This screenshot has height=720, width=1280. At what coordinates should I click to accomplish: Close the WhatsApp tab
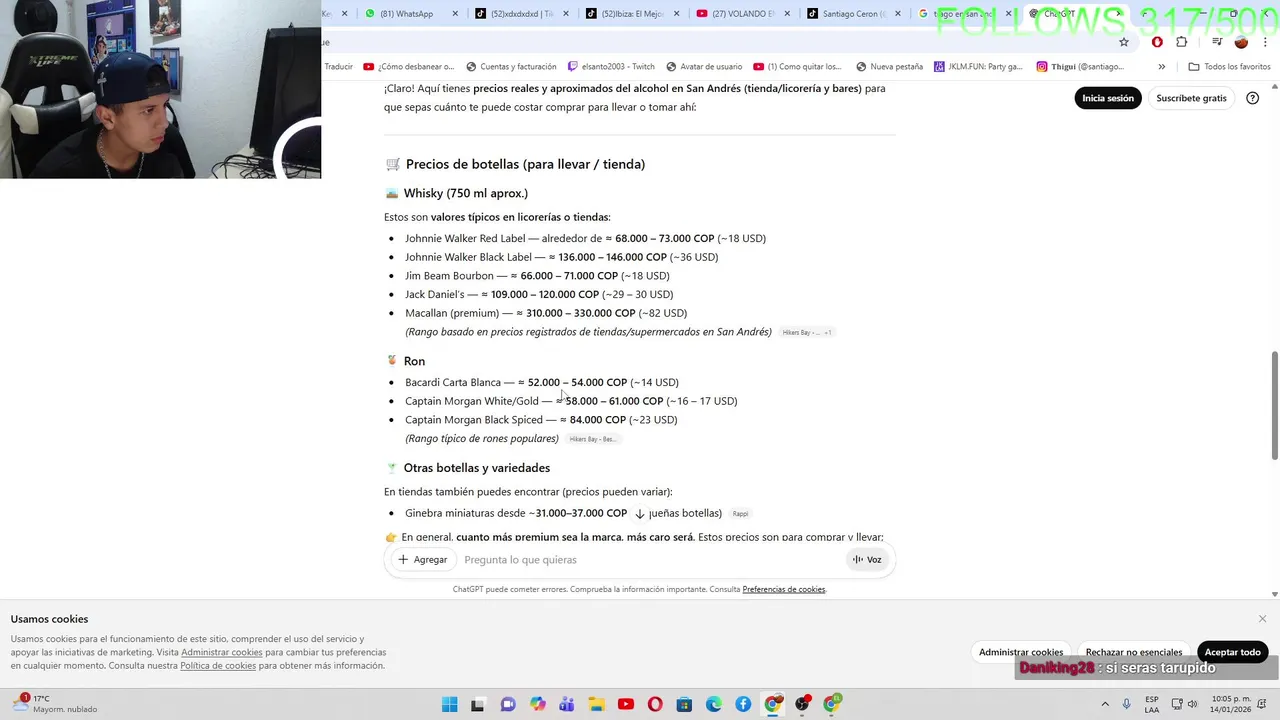pyautogui.click(x=455, y=14)
